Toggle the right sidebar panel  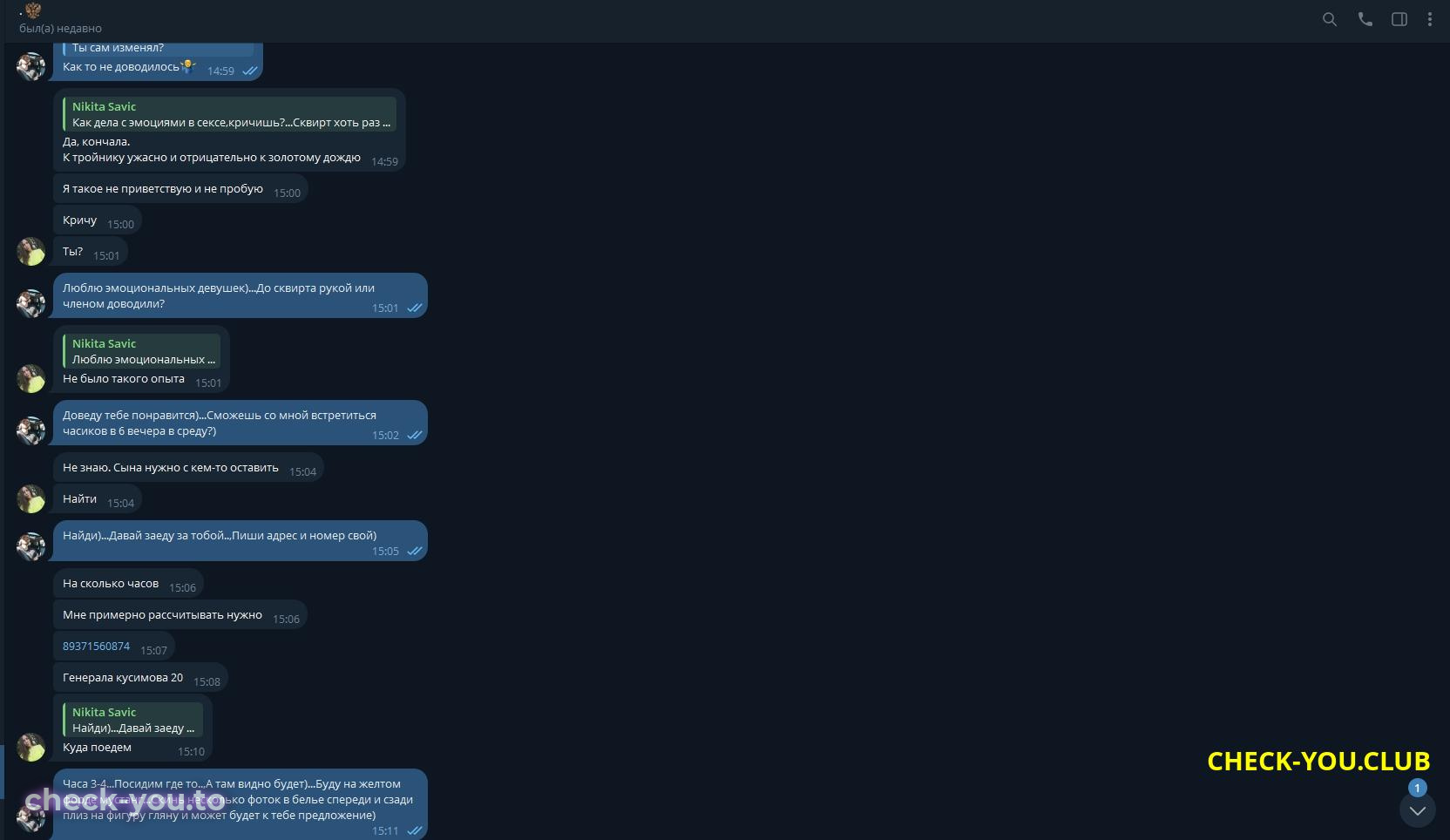click(1399, 19)
